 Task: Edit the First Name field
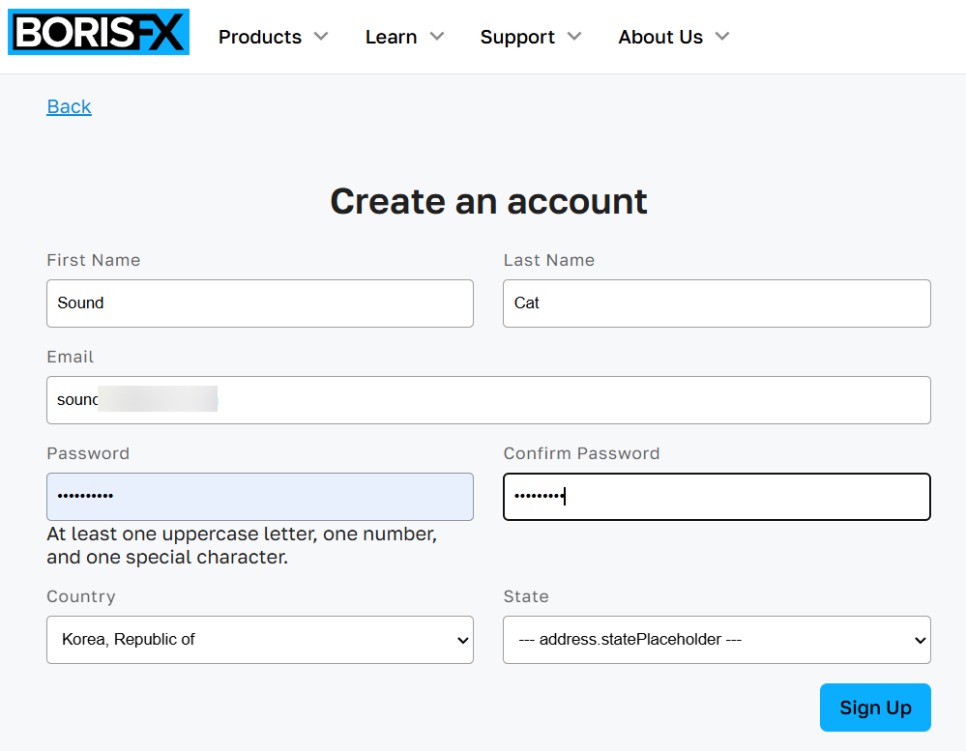pyautogui.click(x=260, y=303)
